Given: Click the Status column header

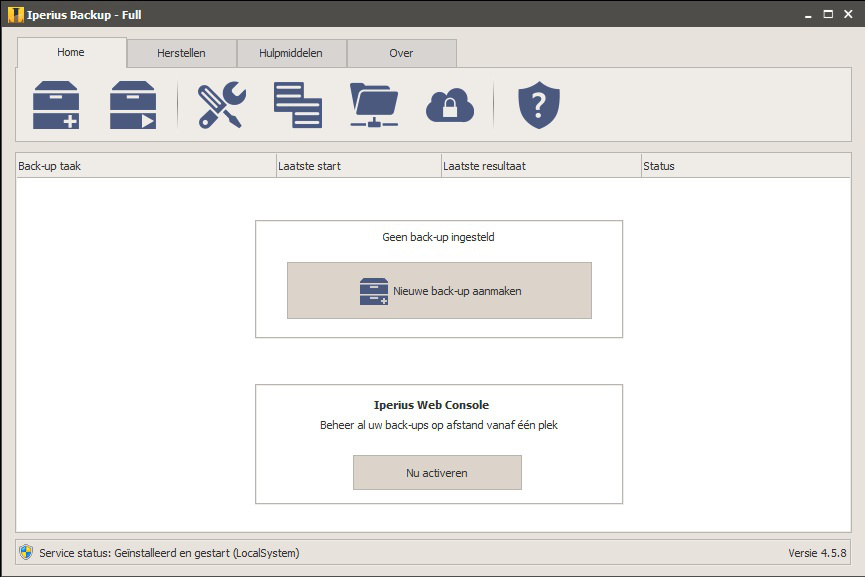Looking at the screenshot, I should tap(746, 166).
